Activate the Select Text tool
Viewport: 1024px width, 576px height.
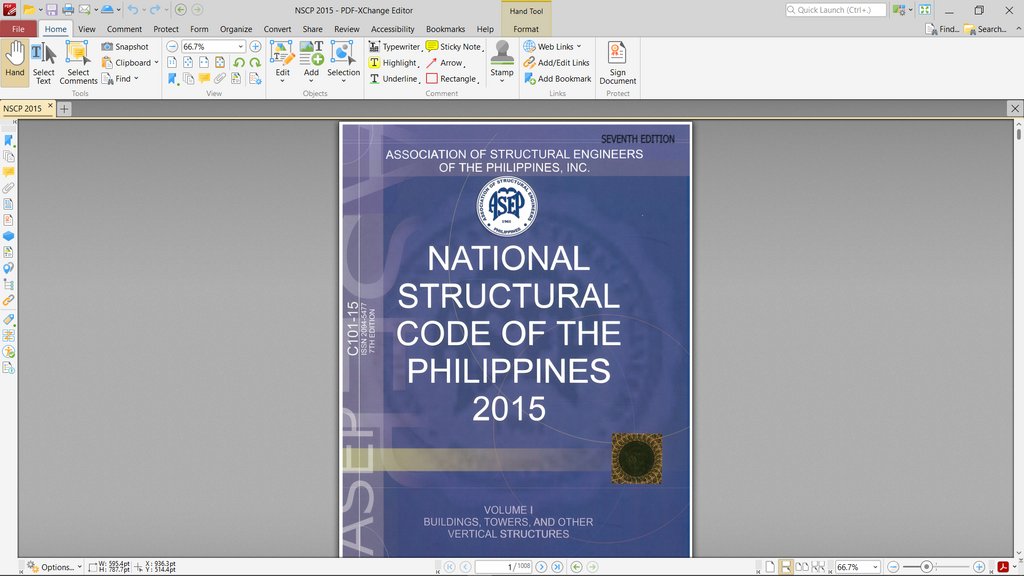pos(43,62)
